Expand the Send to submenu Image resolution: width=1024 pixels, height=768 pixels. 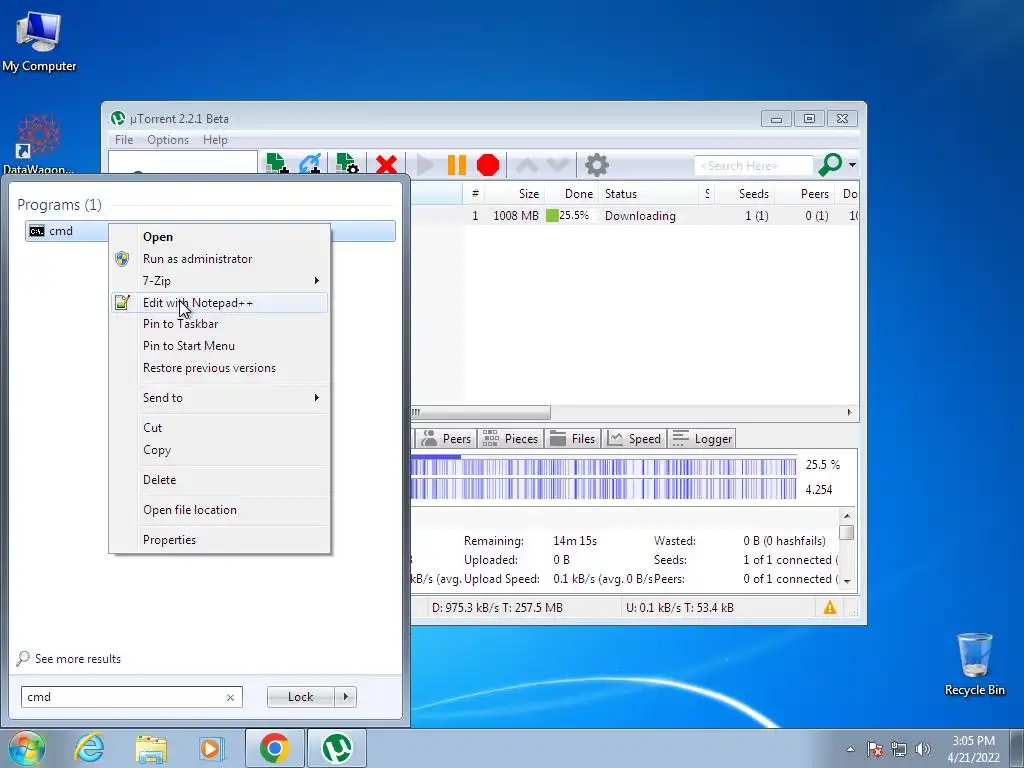pyautogui.click(x=220, y=398)
